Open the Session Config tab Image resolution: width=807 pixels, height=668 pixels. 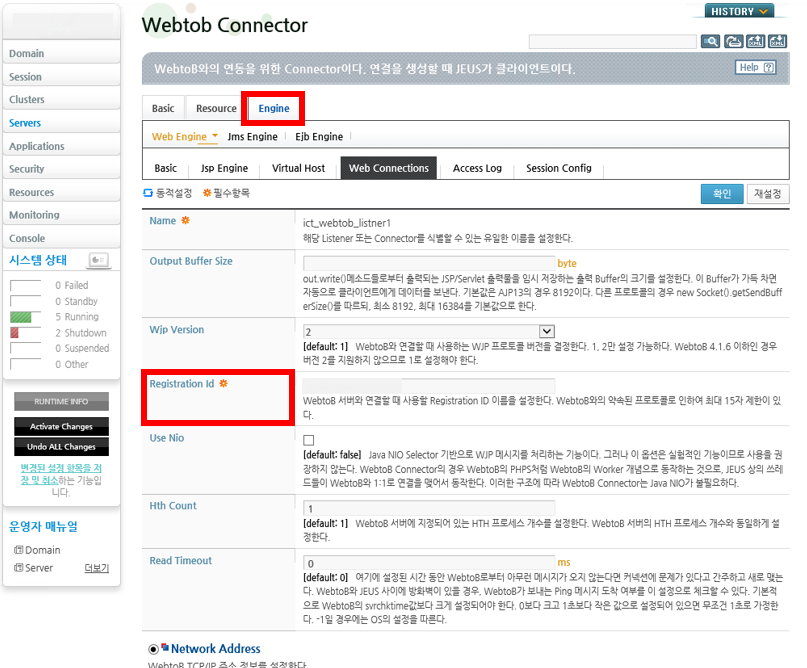pos(559,168)
